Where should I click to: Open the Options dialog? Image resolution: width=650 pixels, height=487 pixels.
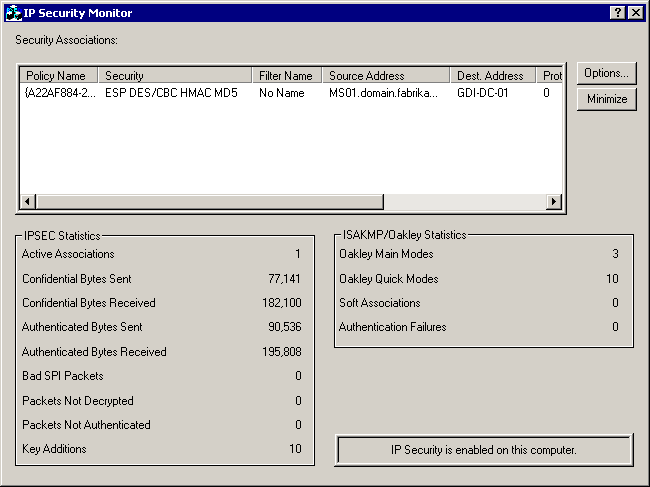click(x=606, y=74)
